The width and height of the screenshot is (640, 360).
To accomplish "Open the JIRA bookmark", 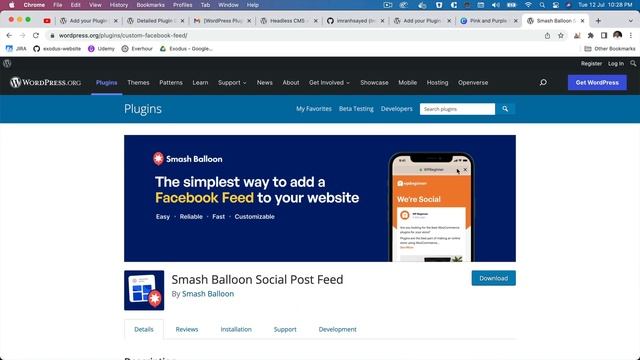I will click(x=16, y=49).
